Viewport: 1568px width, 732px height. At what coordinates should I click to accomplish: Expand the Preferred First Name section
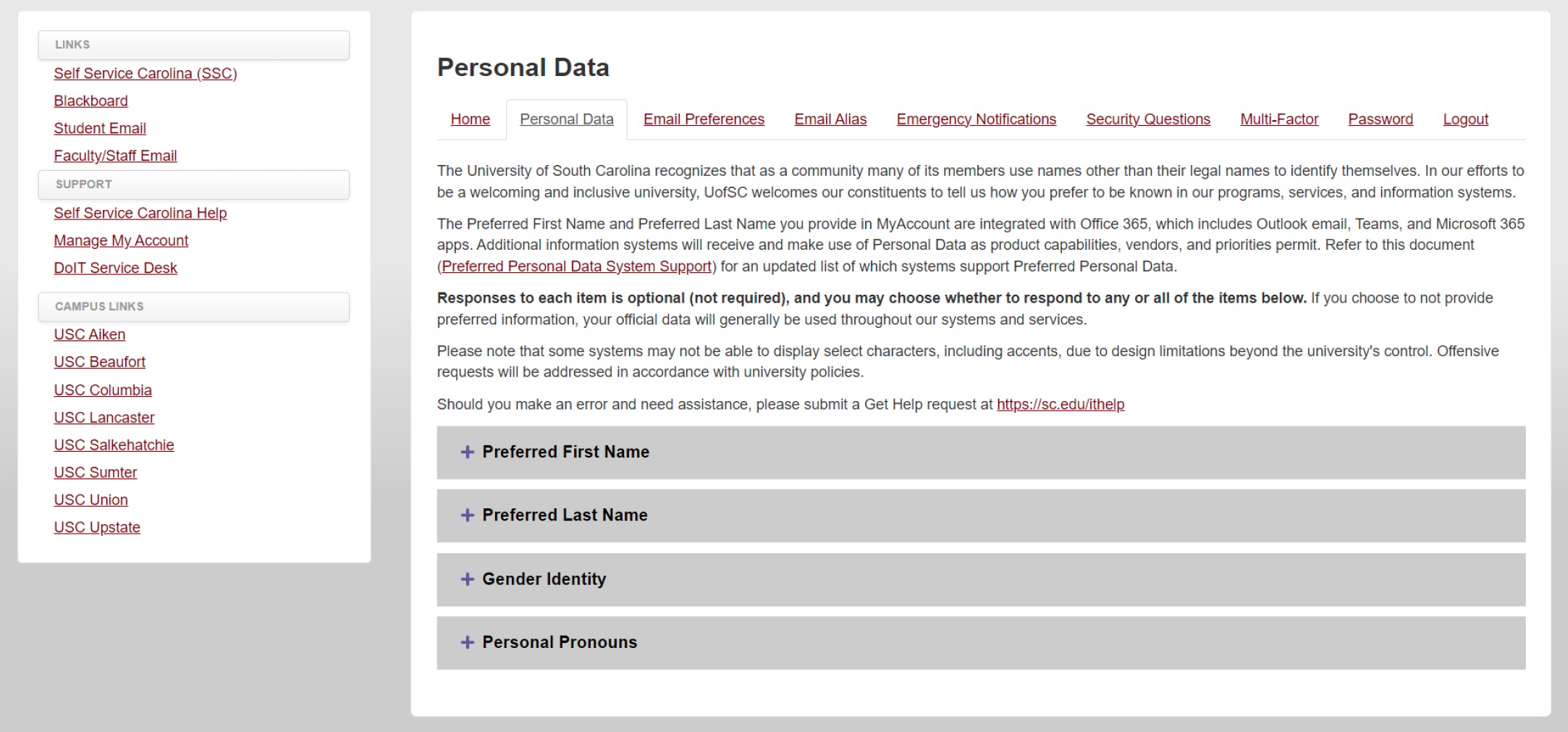point(565,452)
